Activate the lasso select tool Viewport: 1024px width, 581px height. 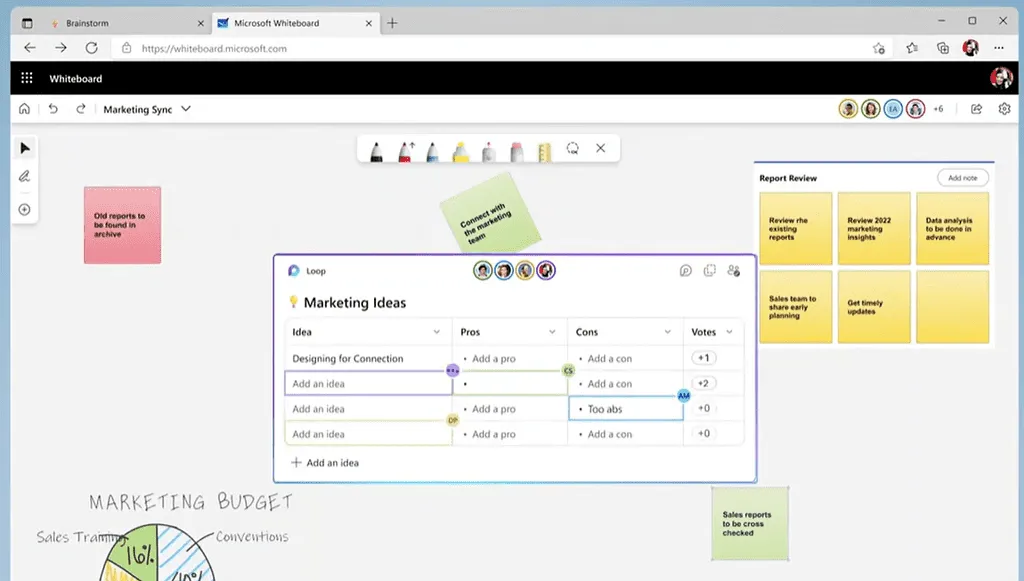(573, 148)
